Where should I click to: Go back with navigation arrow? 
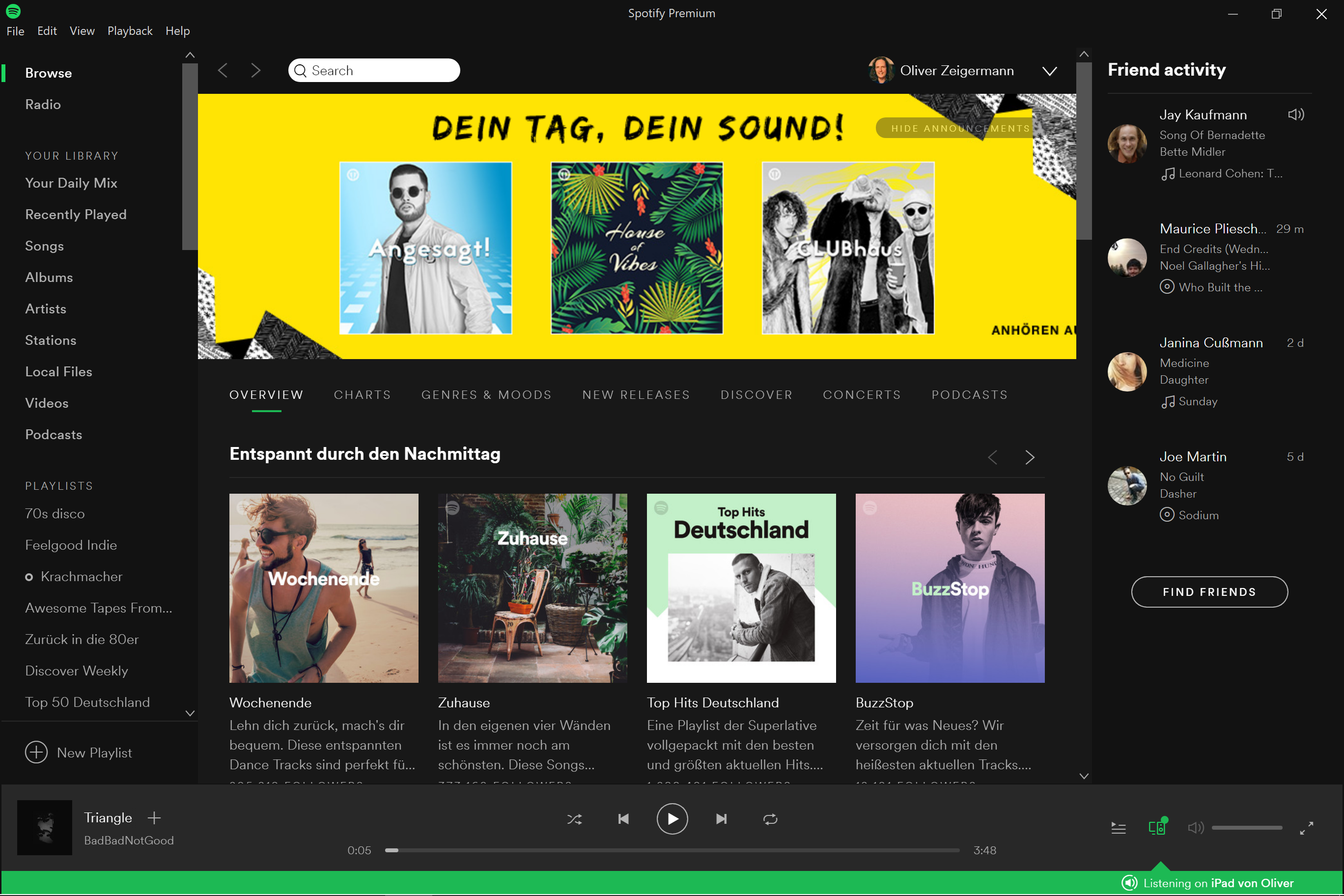point(223,70)
